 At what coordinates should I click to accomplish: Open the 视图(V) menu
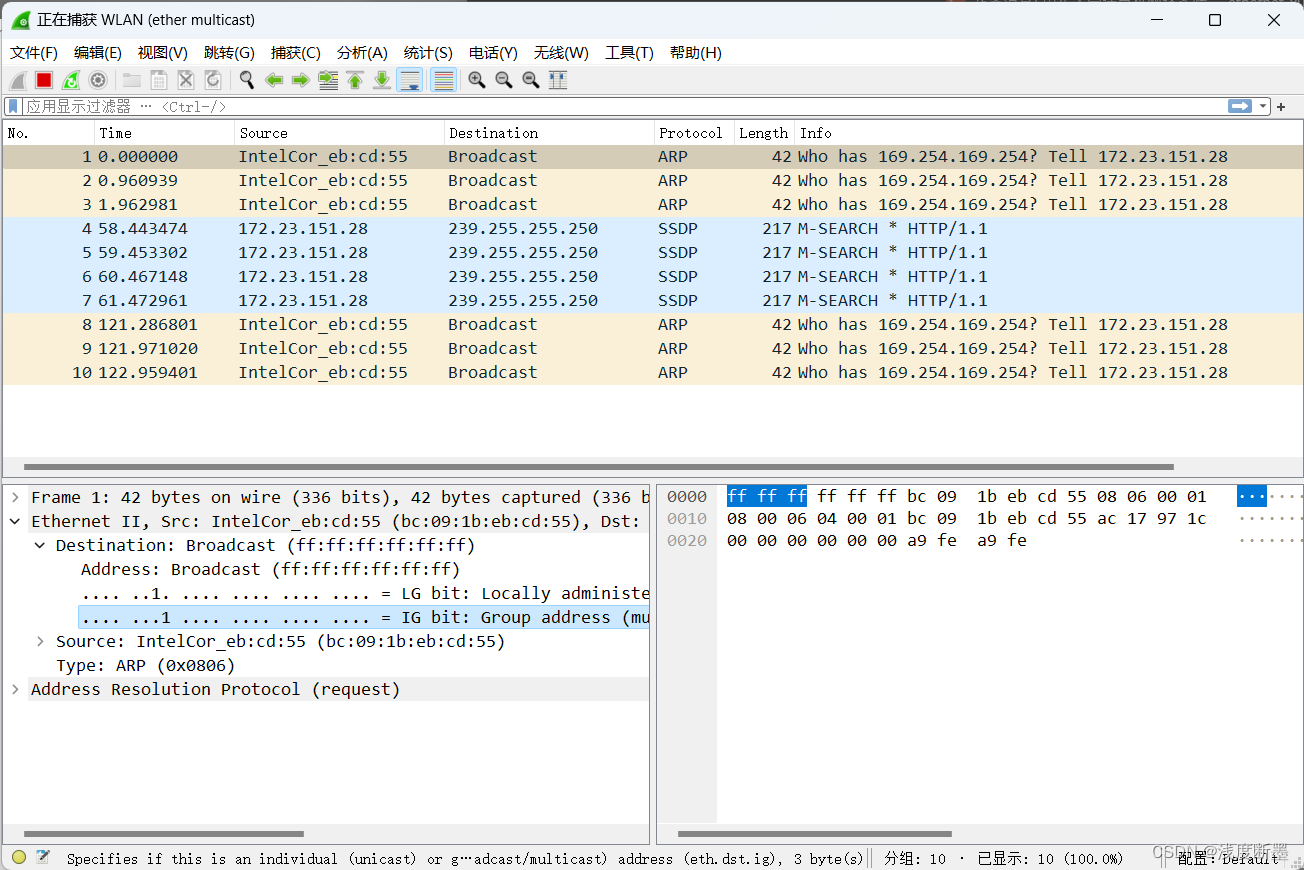tap(163, 52)
